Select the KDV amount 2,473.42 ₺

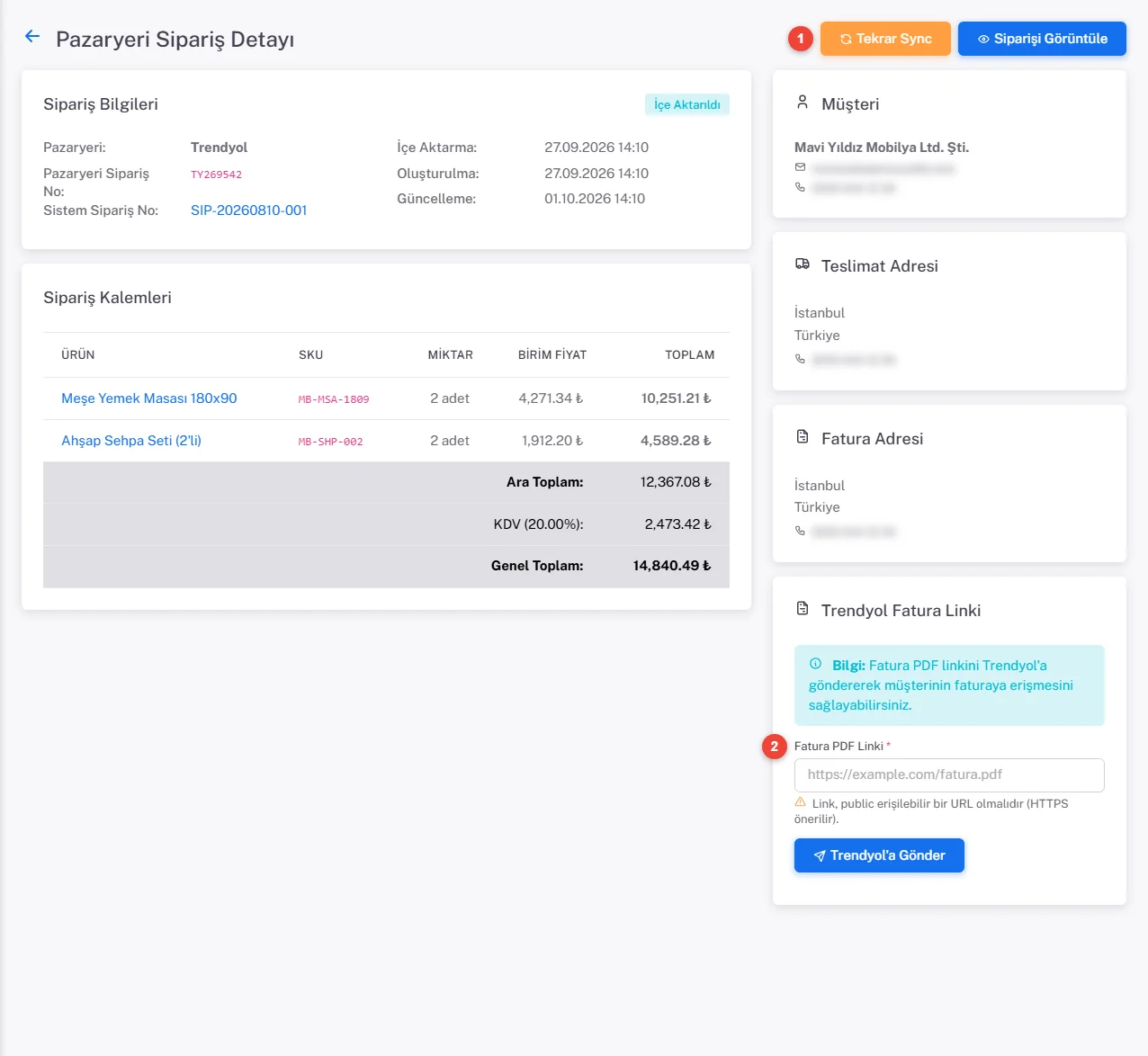coord(677,524)
